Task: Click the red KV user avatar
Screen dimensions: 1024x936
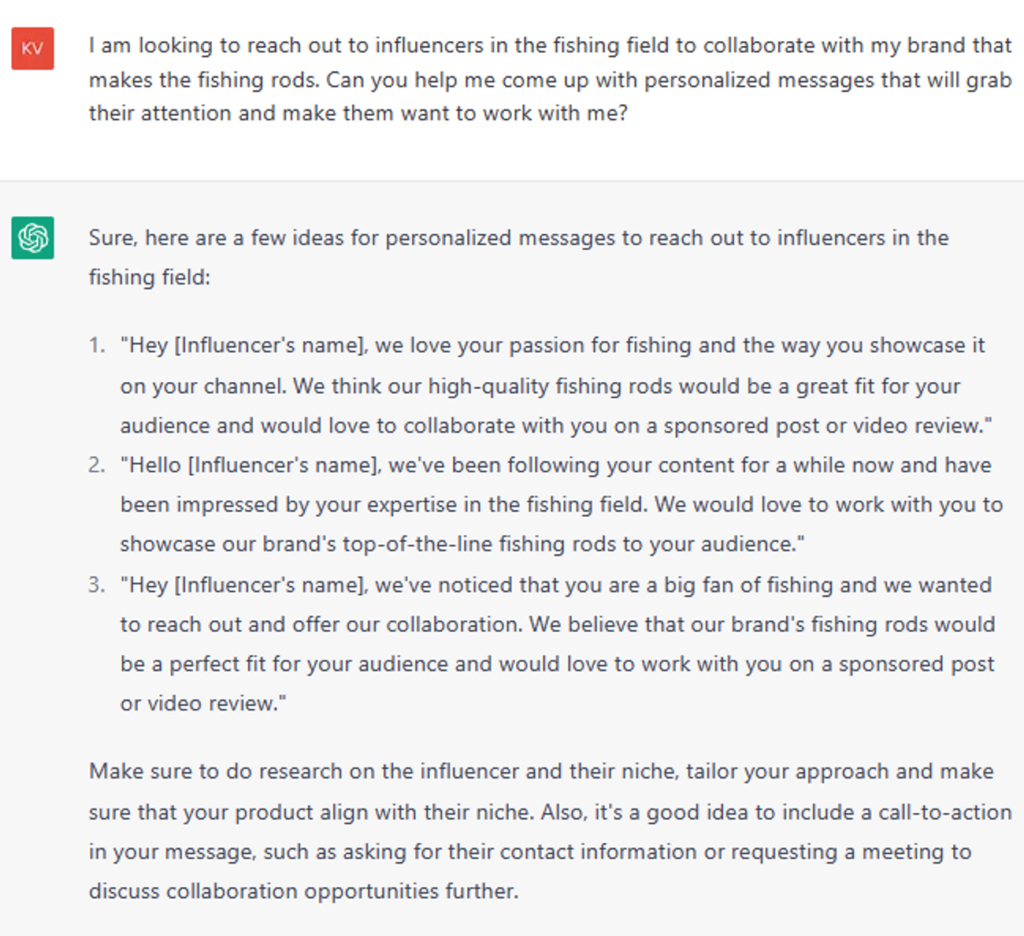Action: coord(32,49)
